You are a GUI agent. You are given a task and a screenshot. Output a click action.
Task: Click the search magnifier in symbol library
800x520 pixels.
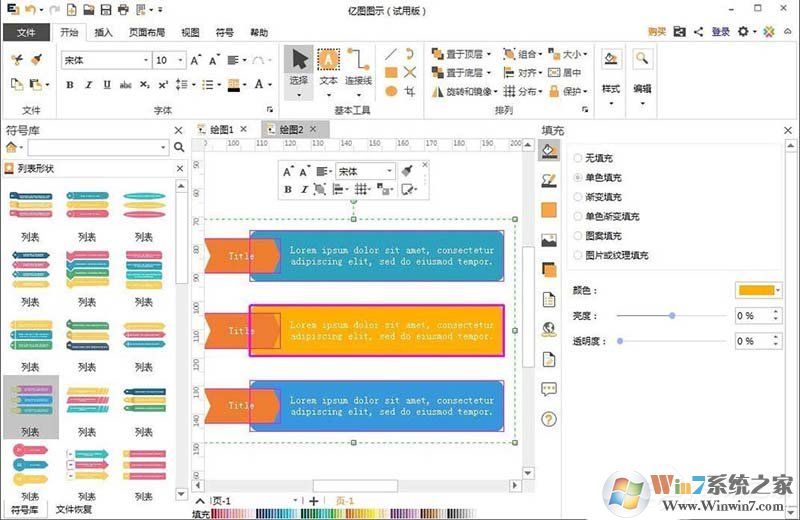pos(179,147)
